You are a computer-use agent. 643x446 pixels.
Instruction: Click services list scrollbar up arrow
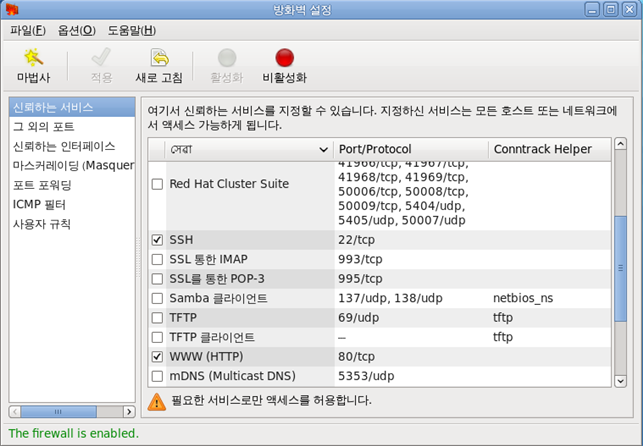pos(620,144)
